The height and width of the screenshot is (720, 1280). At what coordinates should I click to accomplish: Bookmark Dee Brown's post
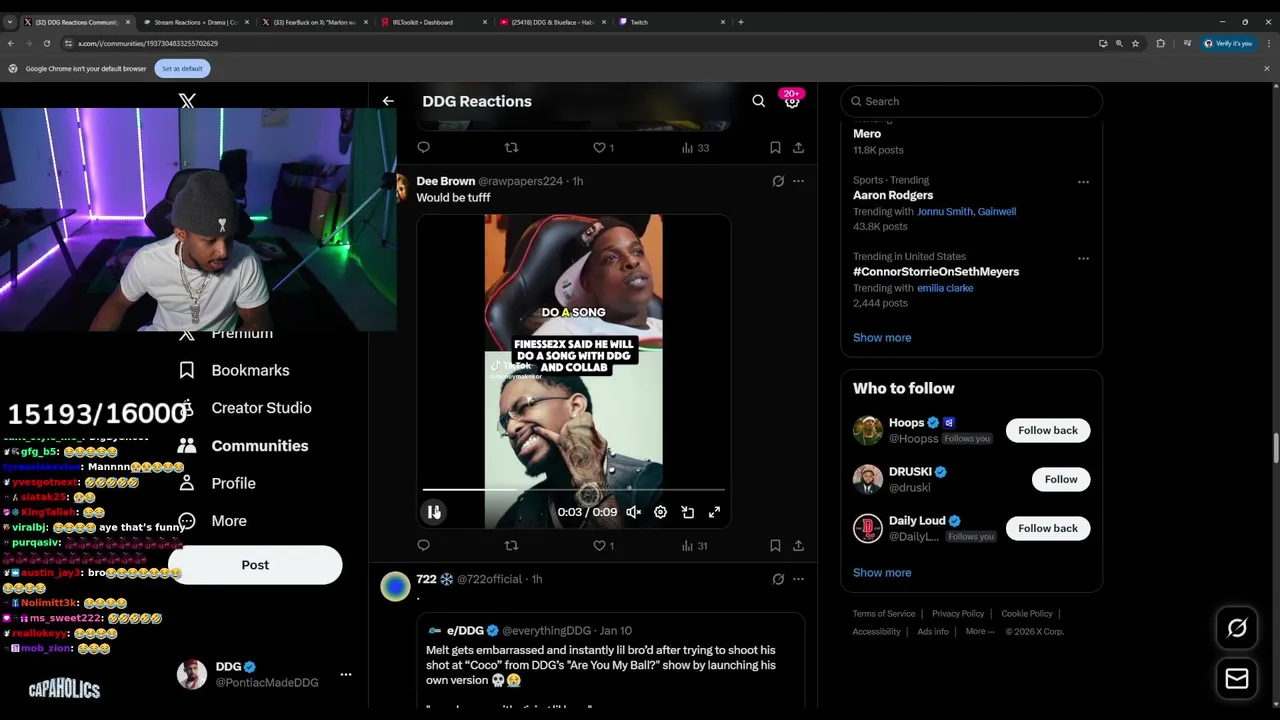click(x=775, y=545)
